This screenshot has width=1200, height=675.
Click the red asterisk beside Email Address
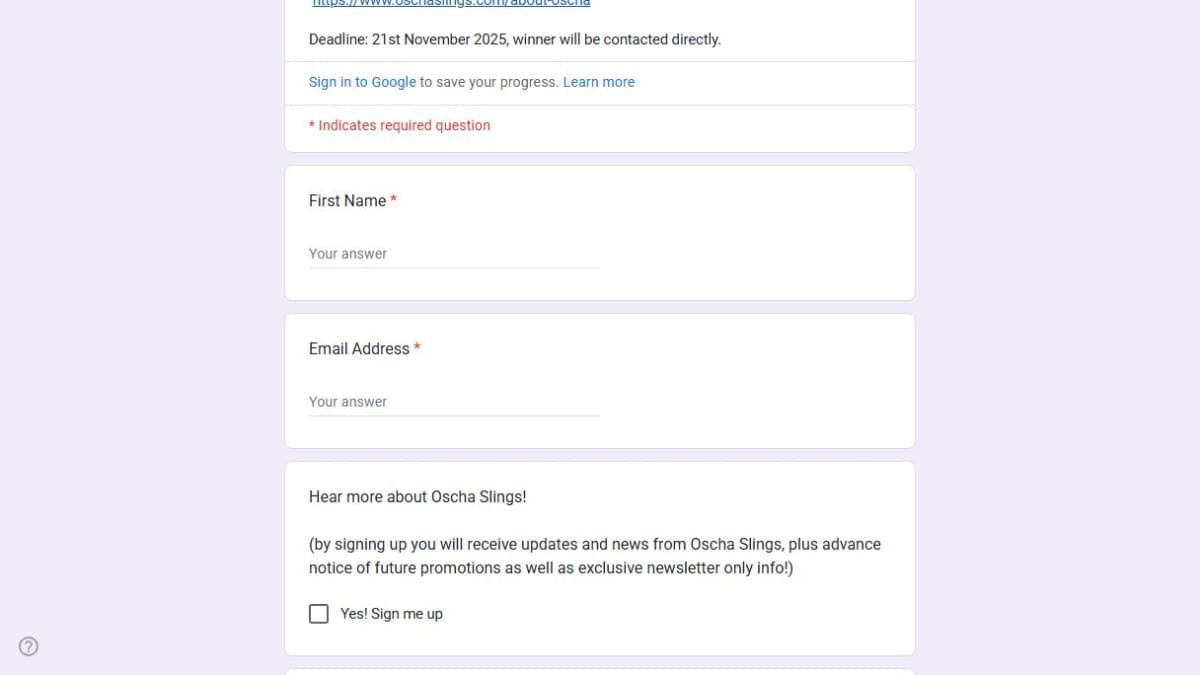pyautogui.click(x=417, y=349)
